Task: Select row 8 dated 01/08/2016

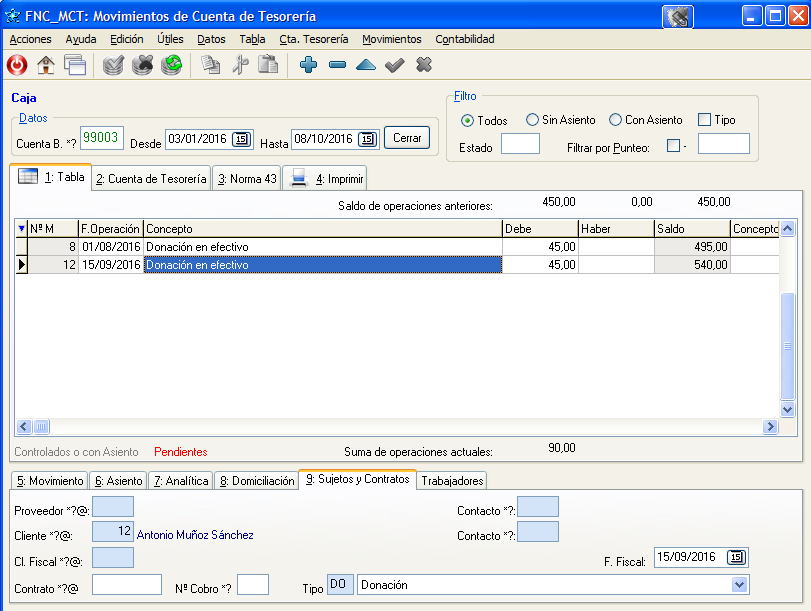Action: click(397, 247)
